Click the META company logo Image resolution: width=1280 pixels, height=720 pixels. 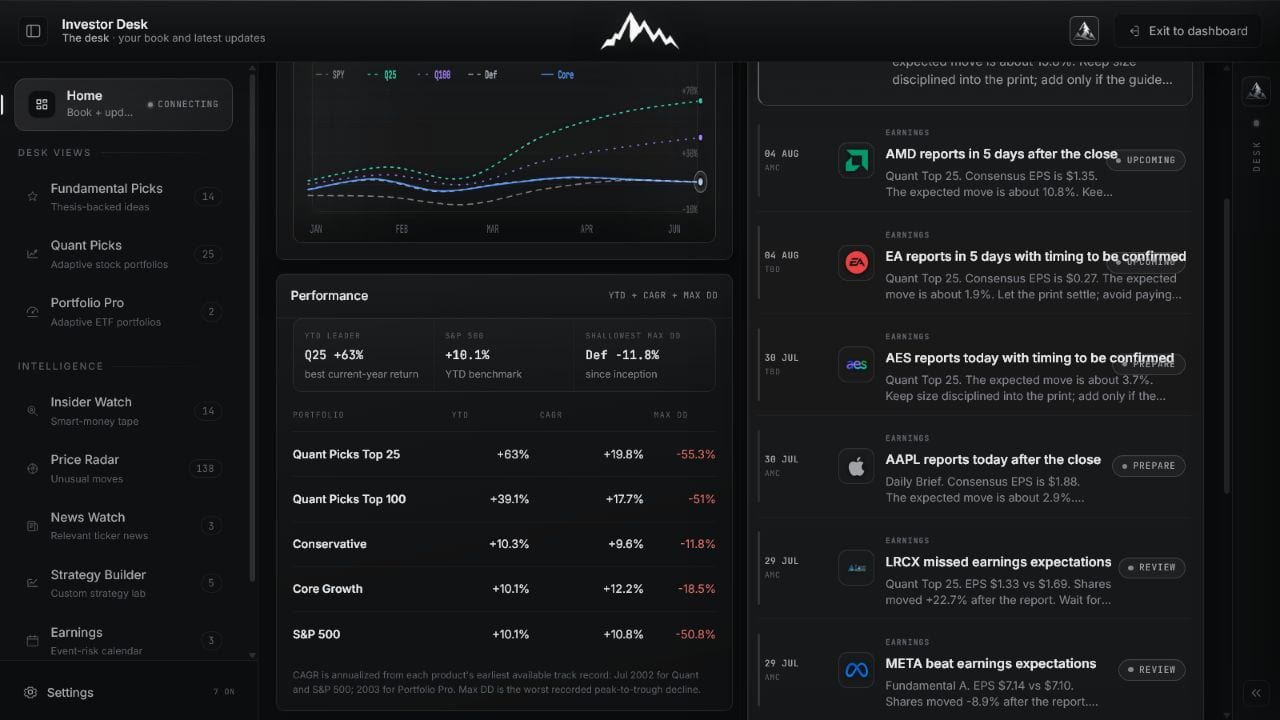[x=856, y=671]
